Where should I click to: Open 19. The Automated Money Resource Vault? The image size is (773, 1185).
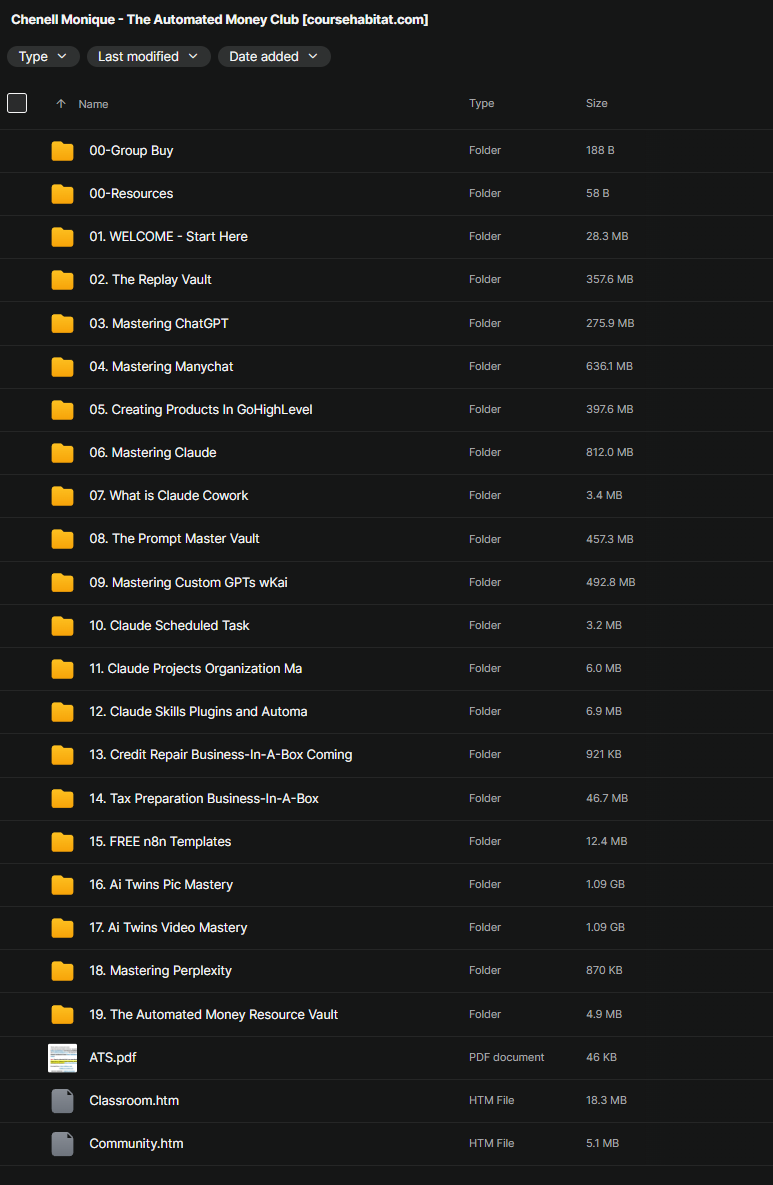coord(214,1014)
